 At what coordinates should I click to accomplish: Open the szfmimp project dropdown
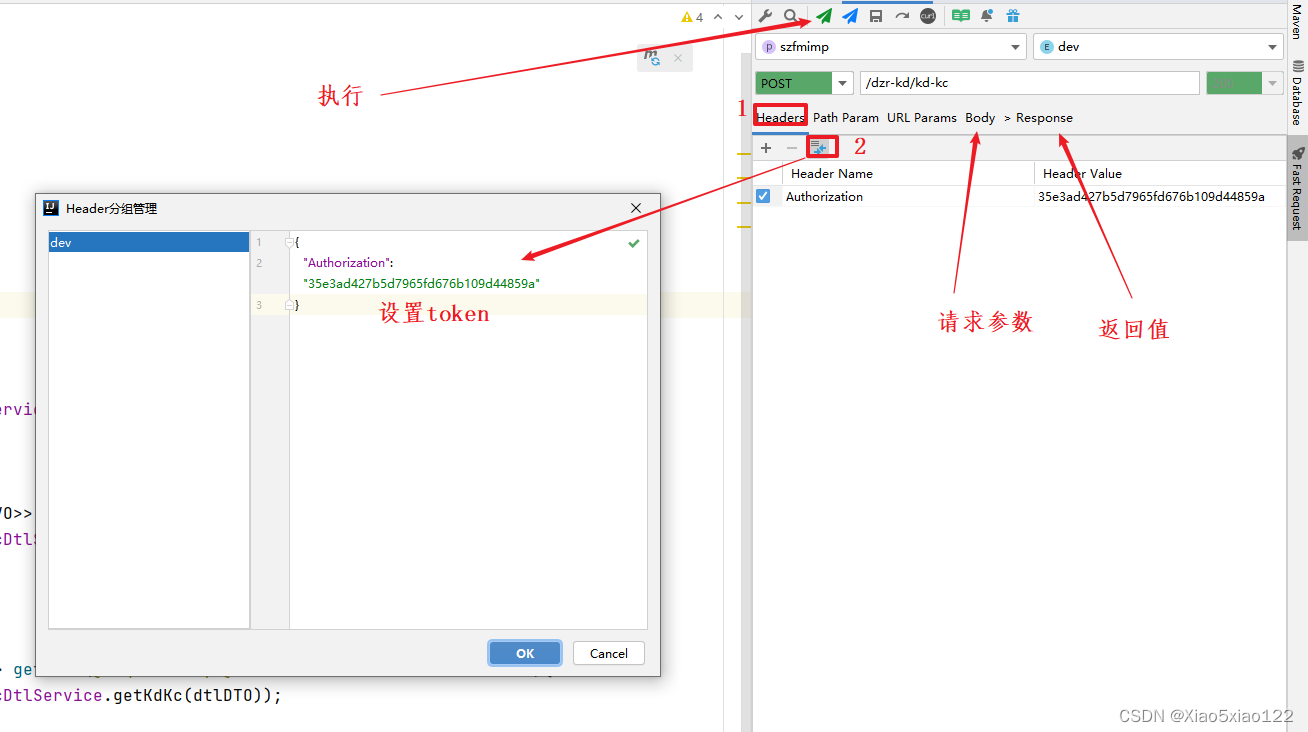pyautogui.click(x=890, y=46)
